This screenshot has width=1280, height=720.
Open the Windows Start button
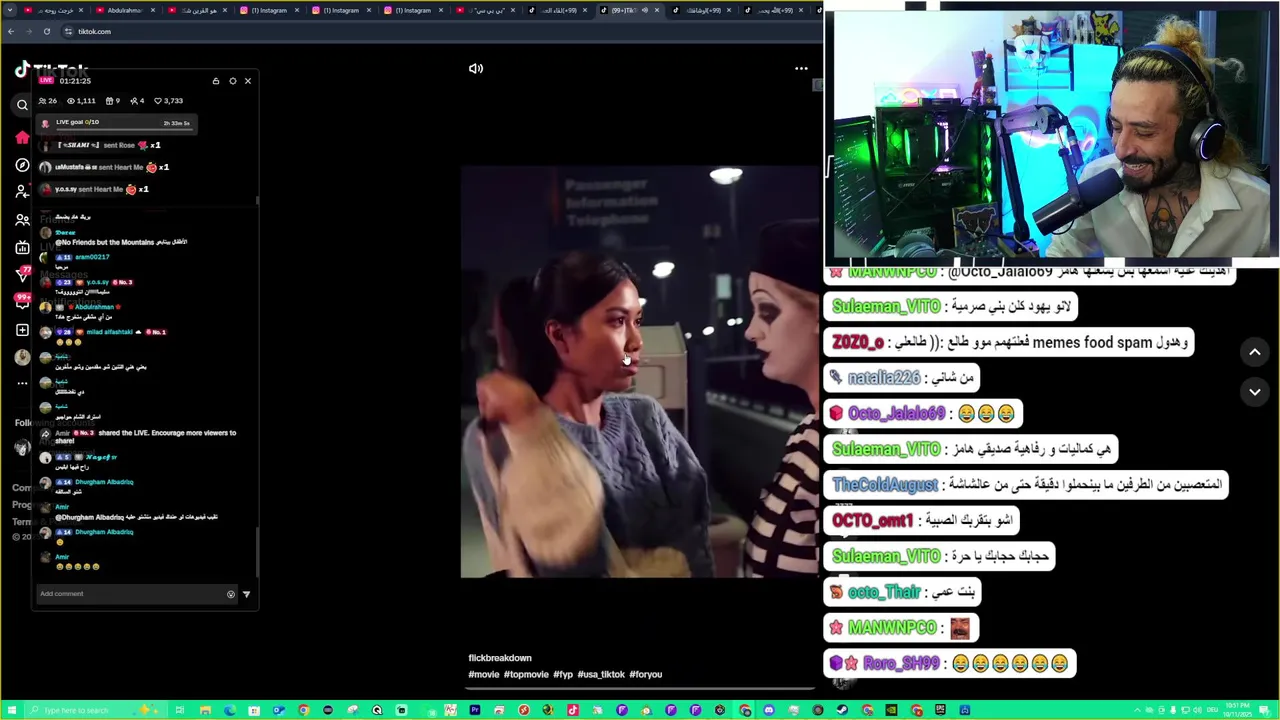click(x=11, y=710)
